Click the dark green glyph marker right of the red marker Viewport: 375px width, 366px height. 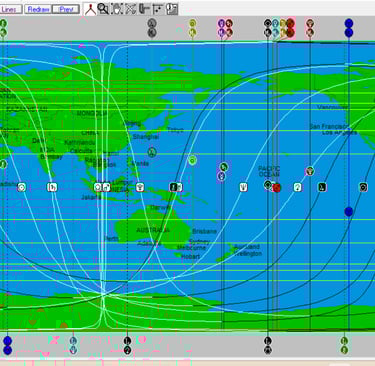[322, 187]
